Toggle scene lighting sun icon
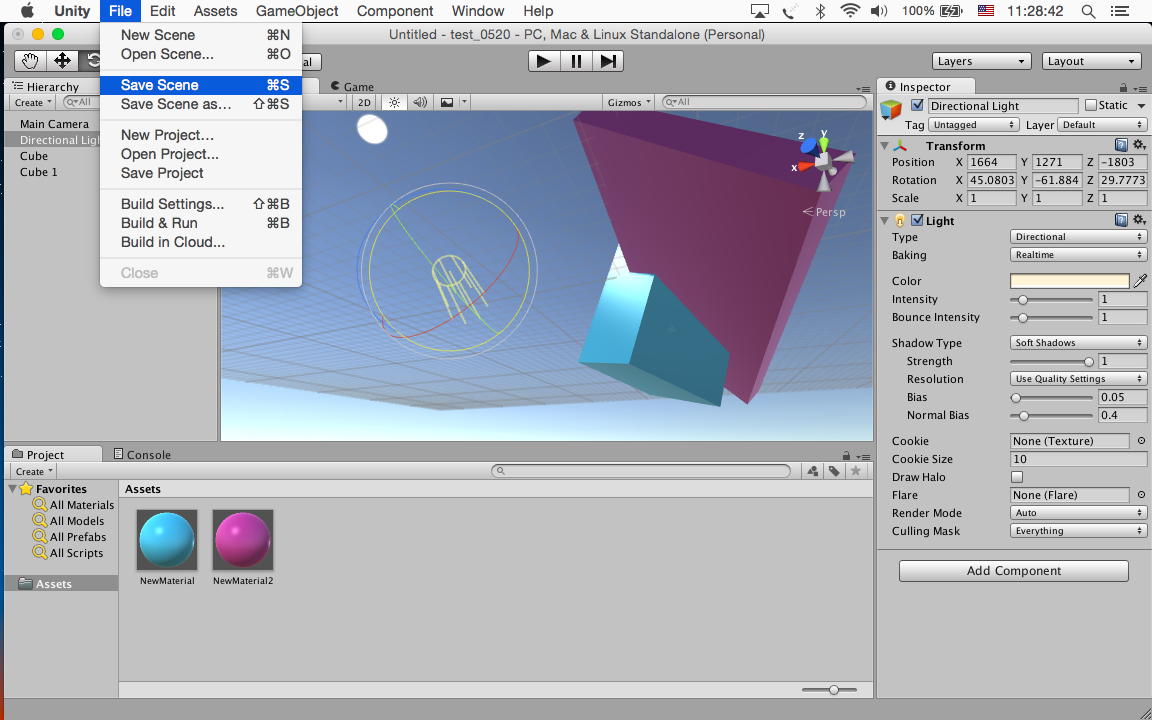 pyautogui.click(x=394, y=102)
